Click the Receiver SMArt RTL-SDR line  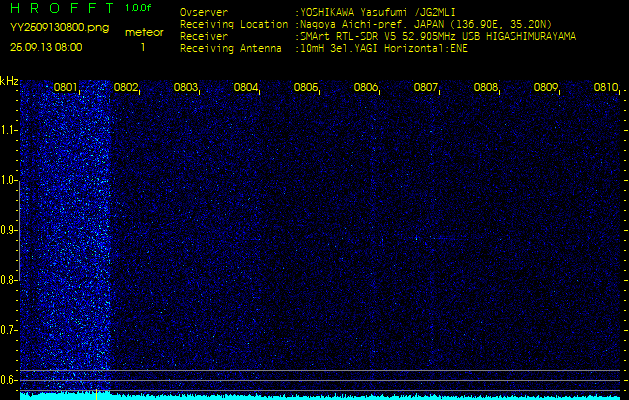(x=378, y=37)
